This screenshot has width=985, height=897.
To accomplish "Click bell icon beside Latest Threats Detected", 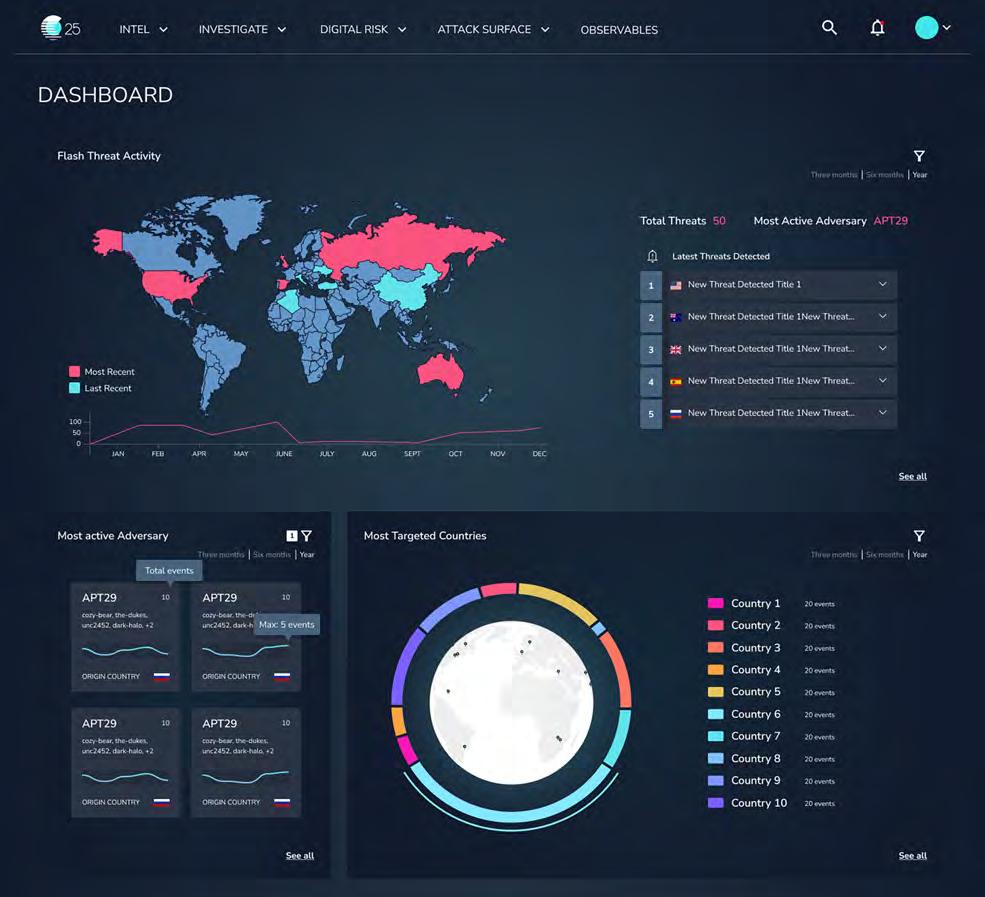I will [x=653, y=256].
